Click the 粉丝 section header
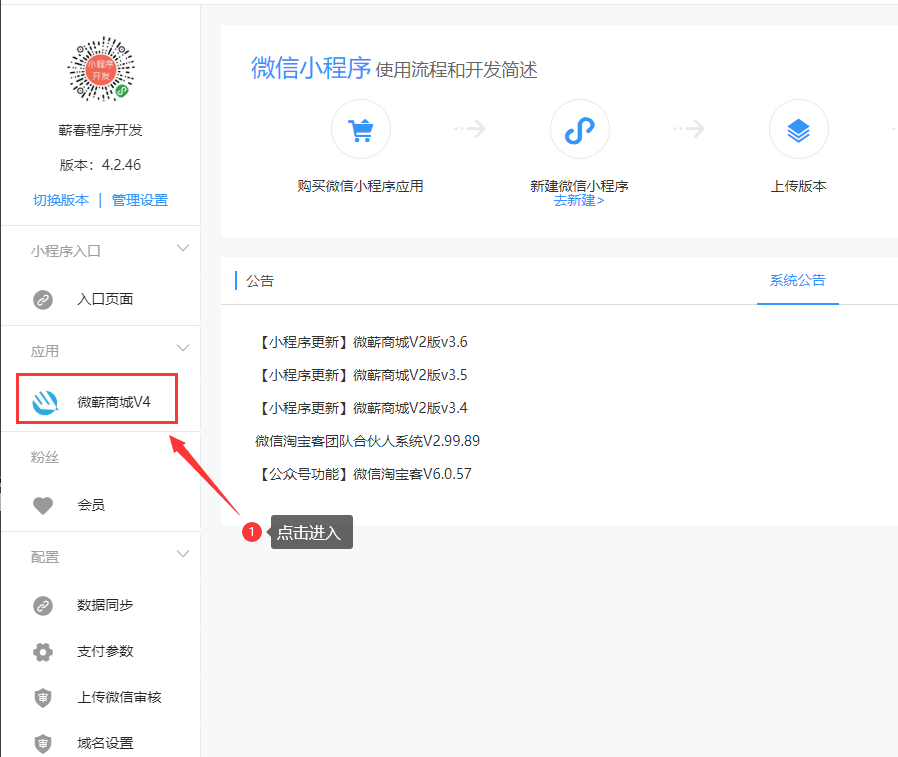Viewport: 898px width, 757px height. [45, 457]
